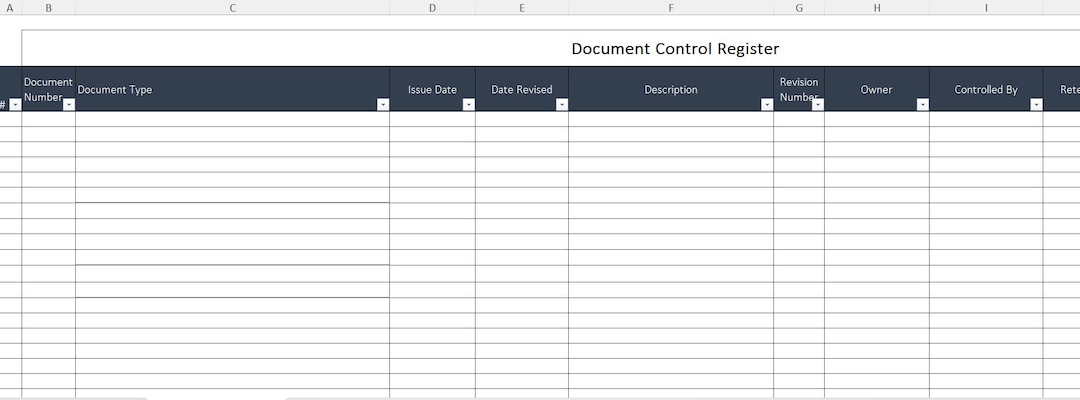This screenshot has width=1080, height=400.
Task: Expand the Issue Date filter arrow
Action: coord(468,105)
